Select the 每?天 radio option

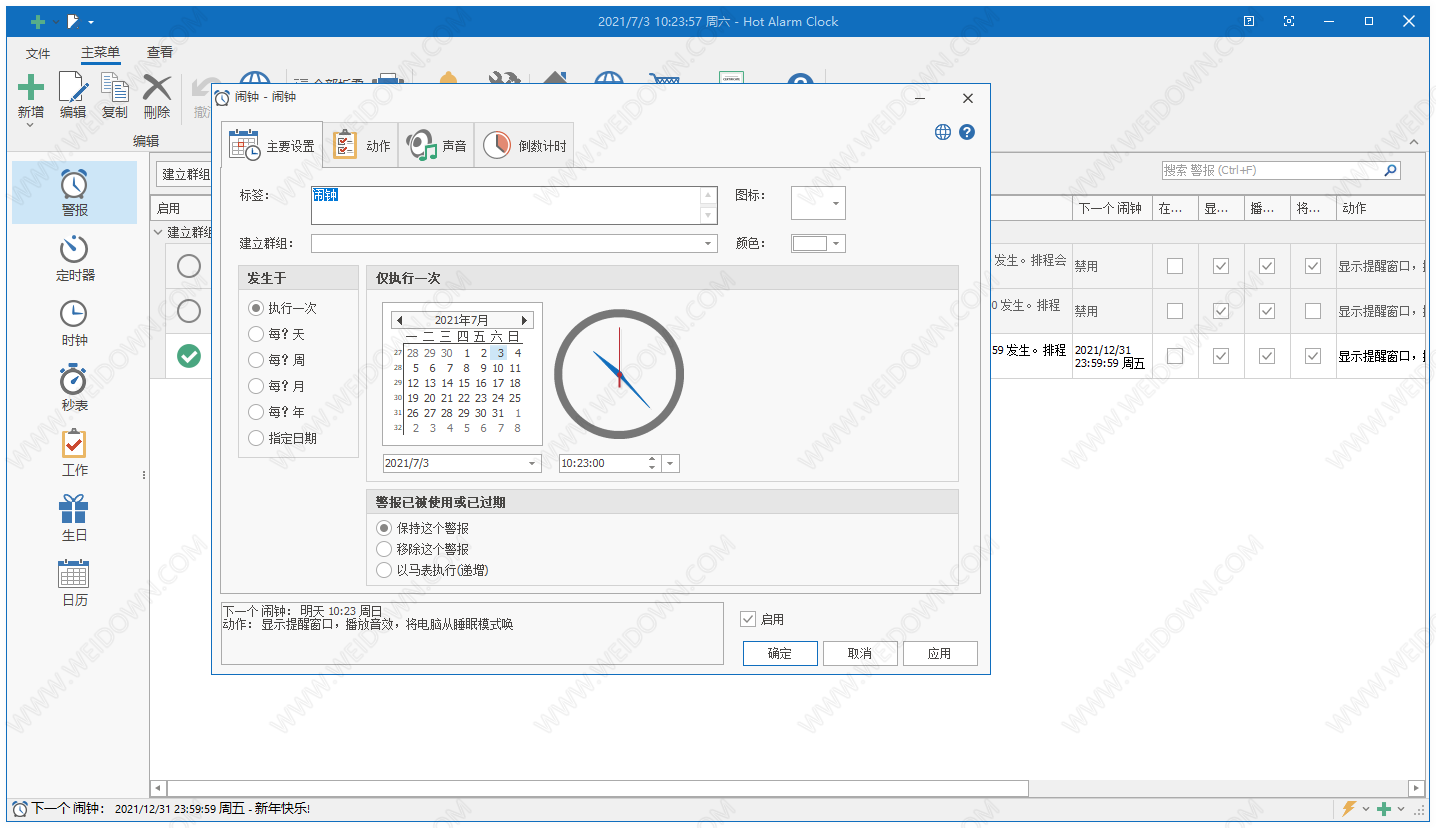[276, 334]
